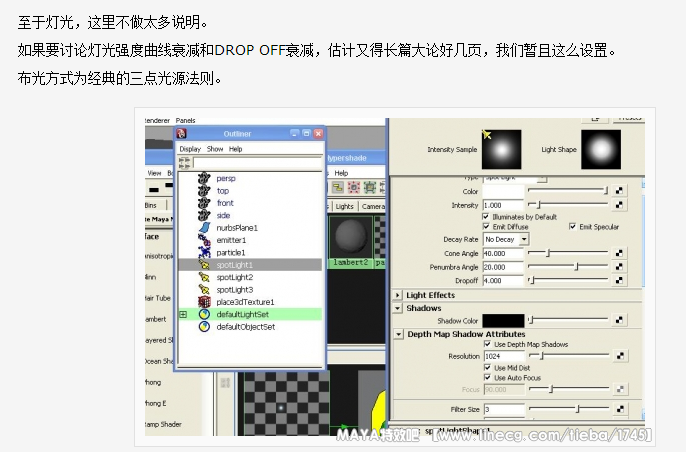Open the Show menu in Outliner
686x452 pixels.
point(215,149)
